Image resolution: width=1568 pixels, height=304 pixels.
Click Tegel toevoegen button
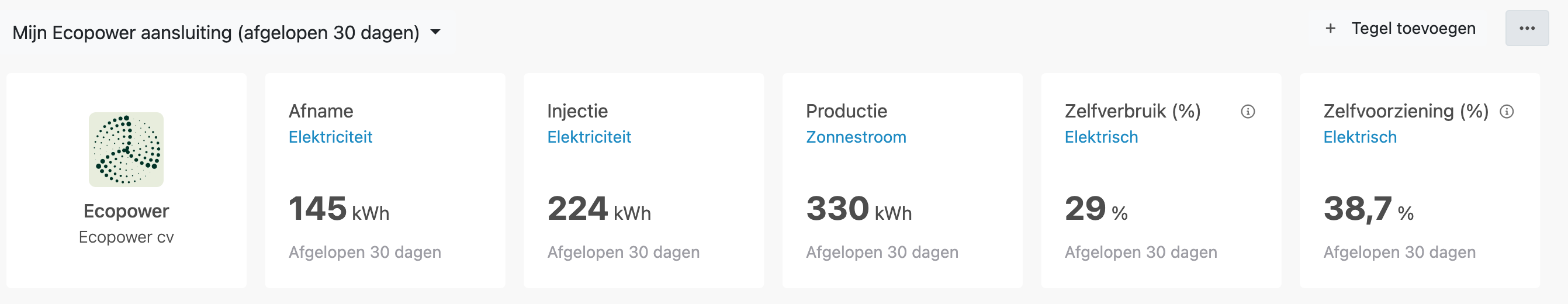pyautogui.click(x=1399, y=29)
